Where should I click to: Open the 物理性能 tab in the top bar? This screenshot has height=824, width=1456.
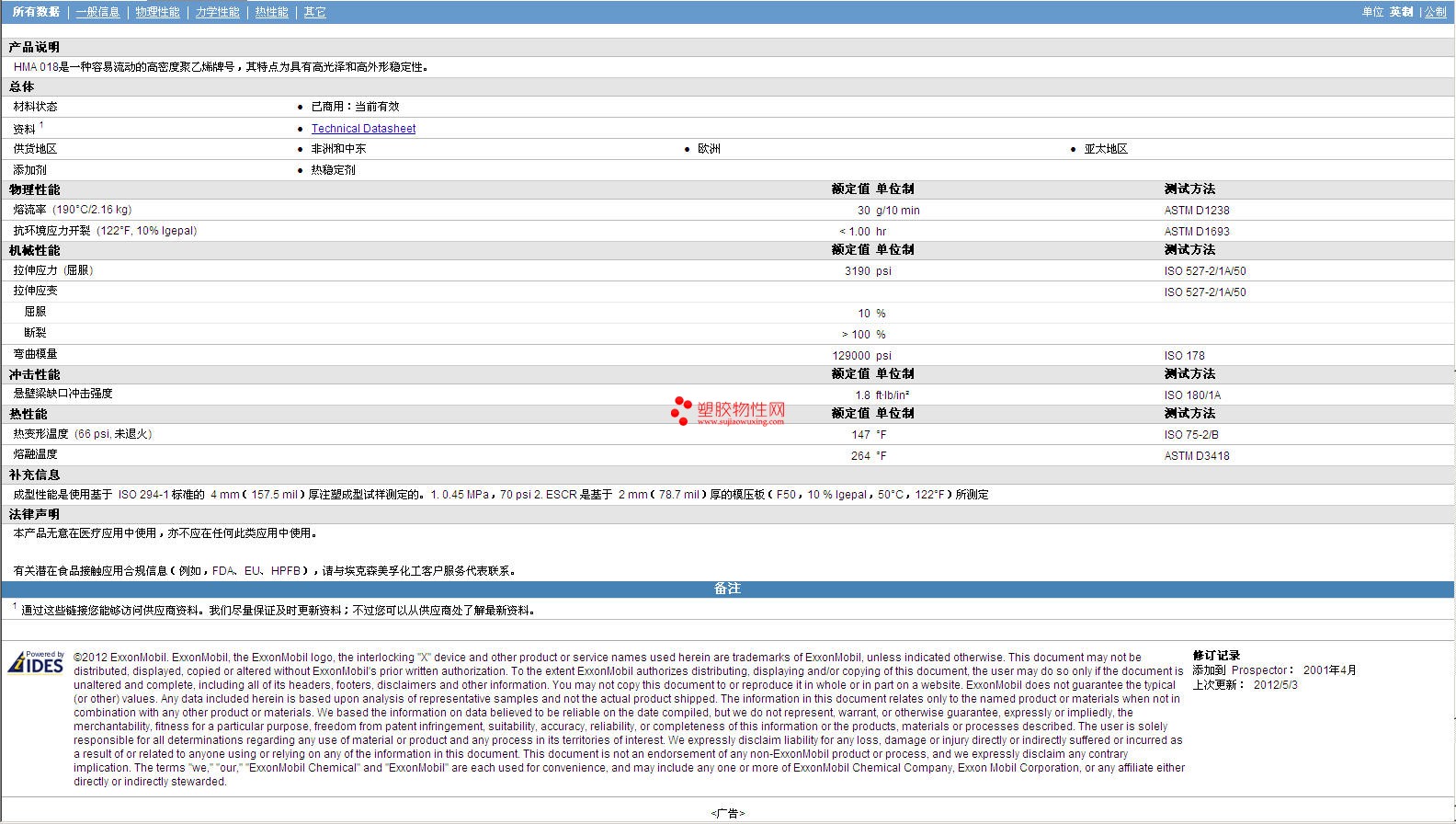tap(157, 12)
